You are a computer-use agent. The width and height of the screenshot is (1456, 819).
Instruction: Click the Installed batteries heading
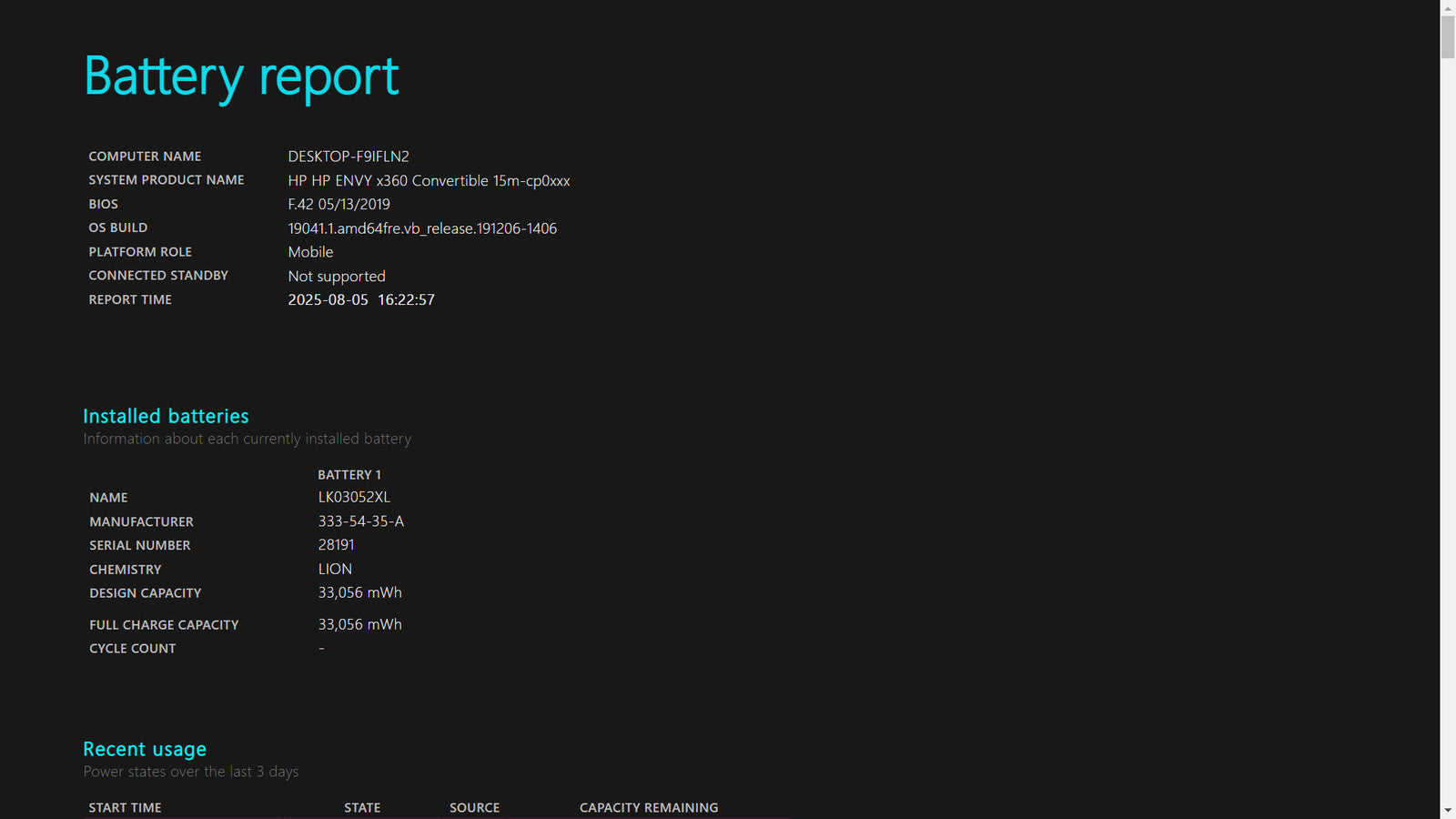tap(166, 416)
